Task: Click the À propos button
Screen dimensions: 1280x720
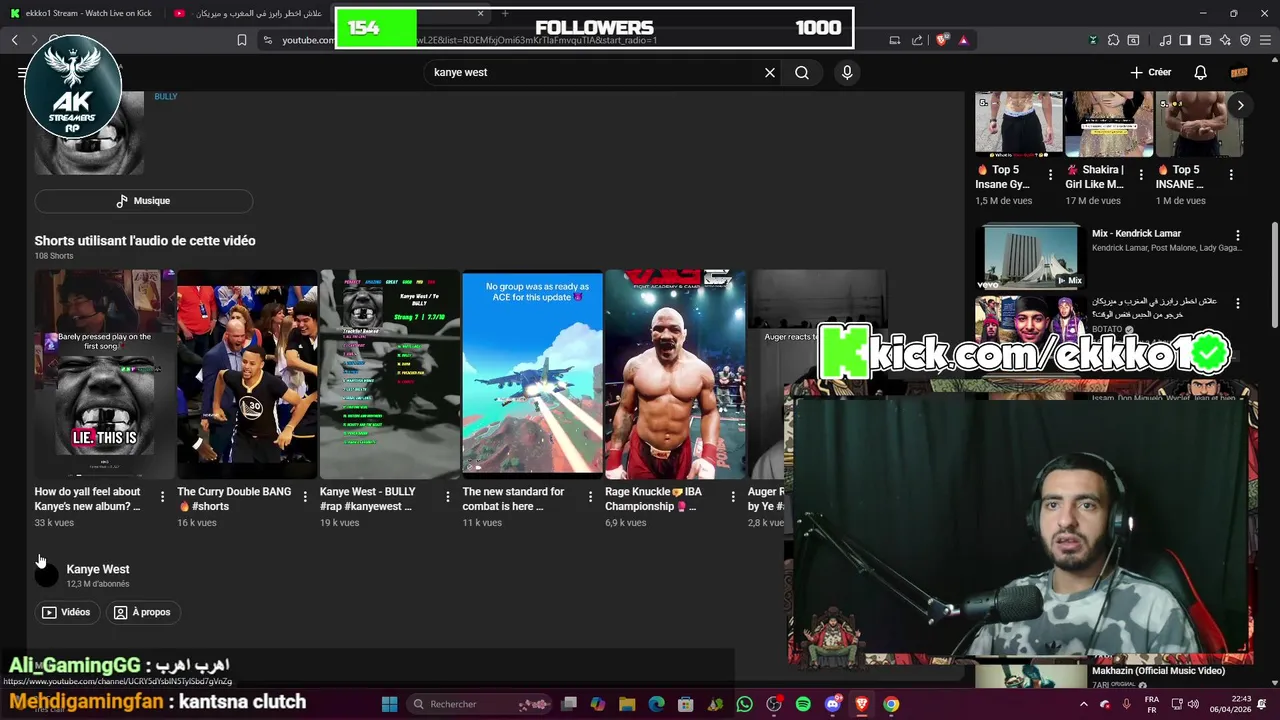Action: (142, 612)
